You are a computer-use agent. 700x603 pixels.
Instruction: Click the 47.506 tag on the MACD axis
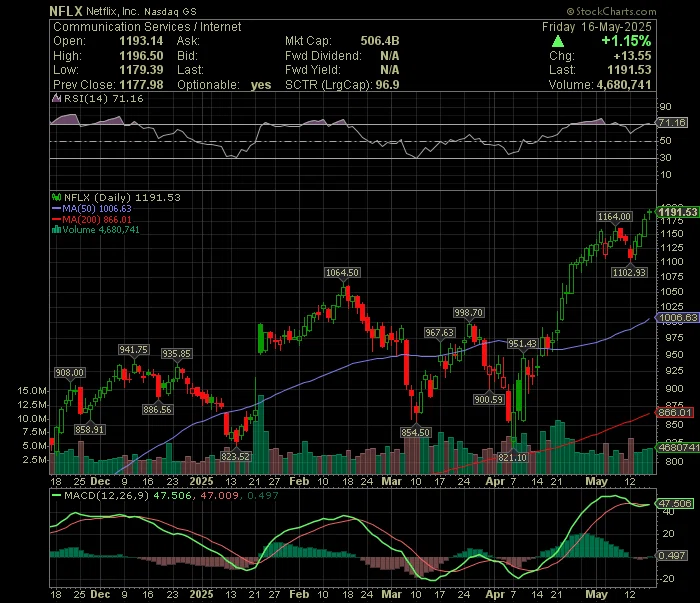coord(675,503)
